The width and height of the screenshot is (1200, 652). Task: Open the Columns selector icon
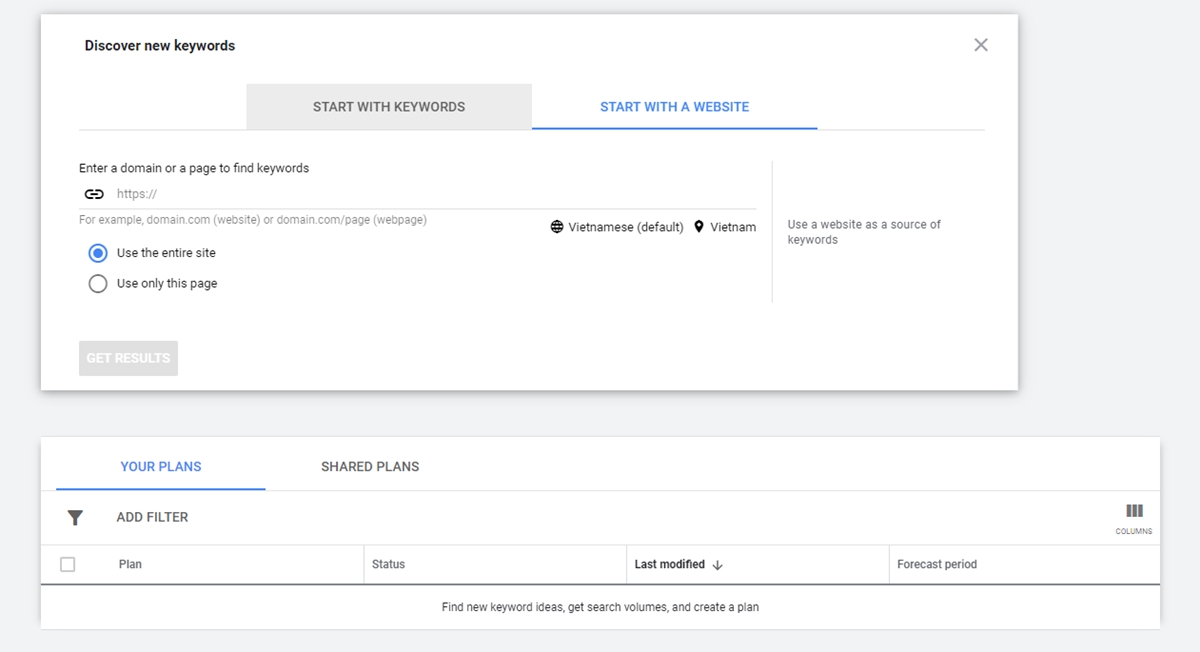tap(1134, 512)
